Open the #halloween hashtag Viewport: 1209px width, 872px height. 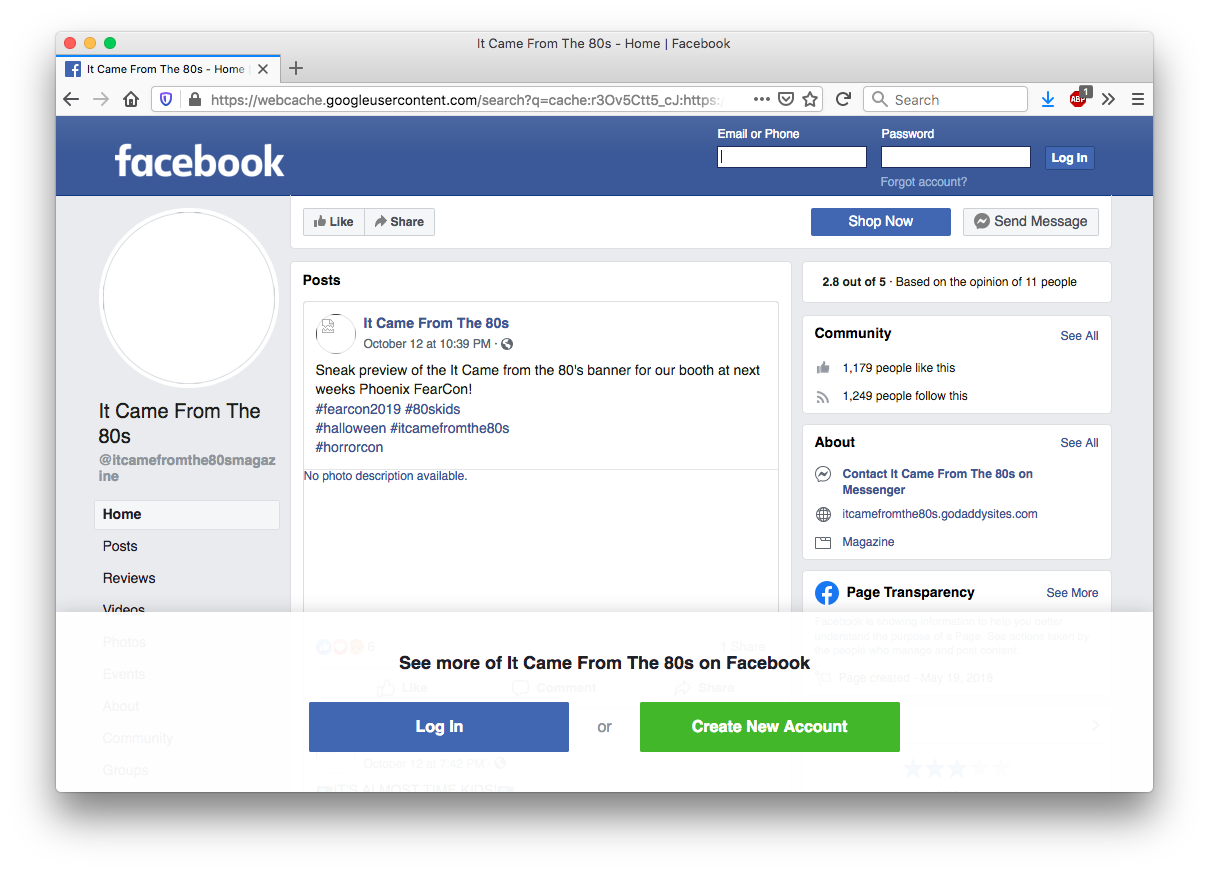(x=351, y=428)
